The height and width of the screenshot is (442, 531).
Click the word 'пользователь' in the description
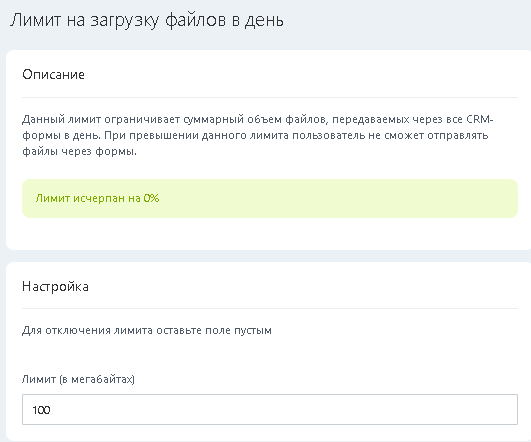328,135
